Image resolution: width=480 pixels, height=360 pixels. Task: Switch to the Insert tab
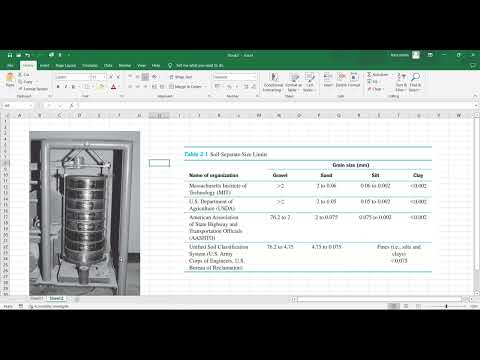point(44,66)
